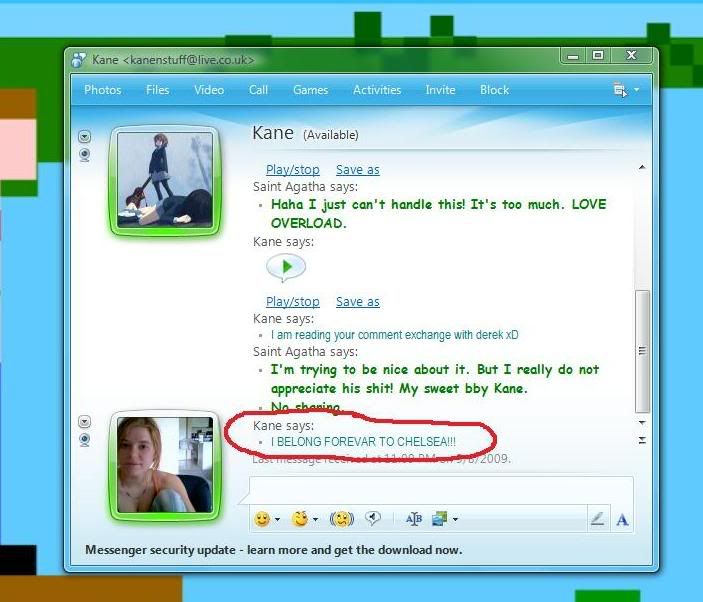Click the webcam icon beside Kane's picture
This screenshot has width=703, height=602.
(x=84, y=155)
